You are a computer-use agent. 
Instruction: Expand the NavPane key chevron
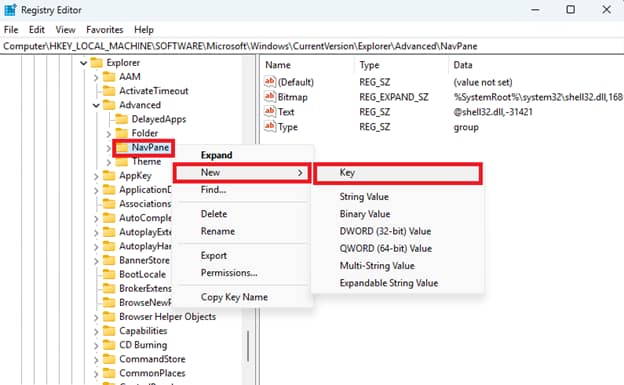109,148
